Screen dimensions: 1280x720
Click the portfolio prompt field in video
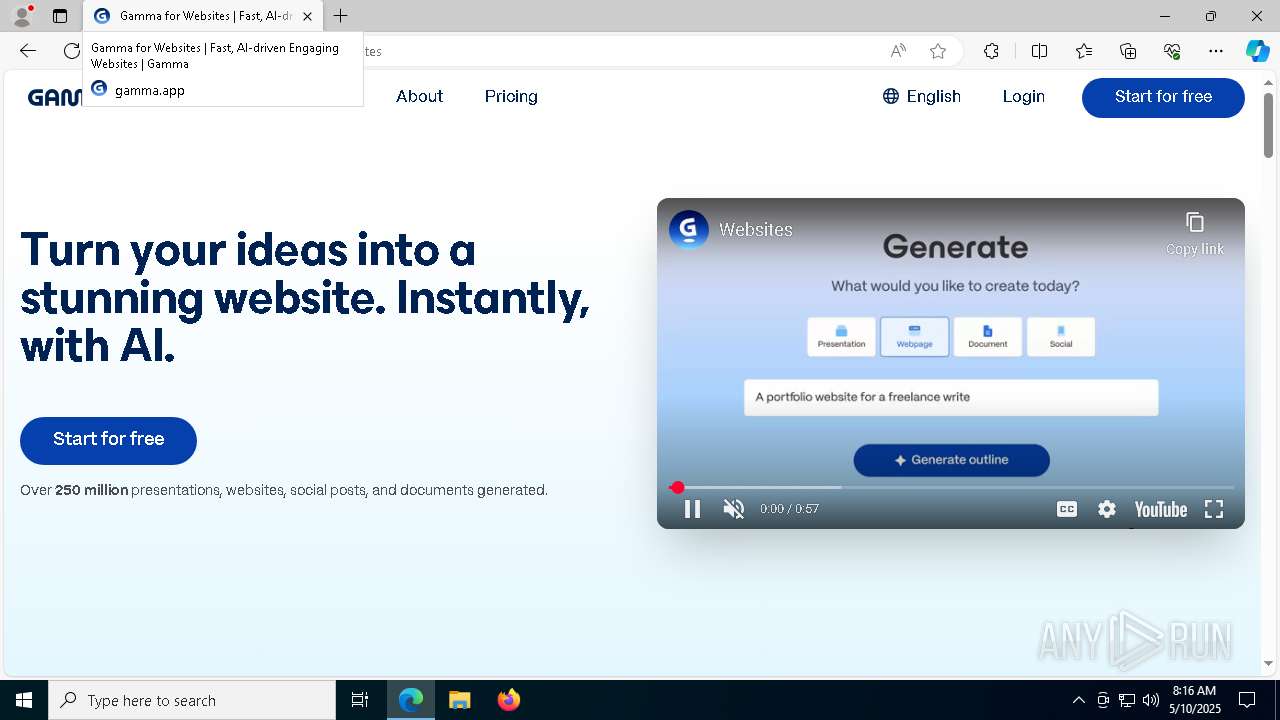point(951,397)
